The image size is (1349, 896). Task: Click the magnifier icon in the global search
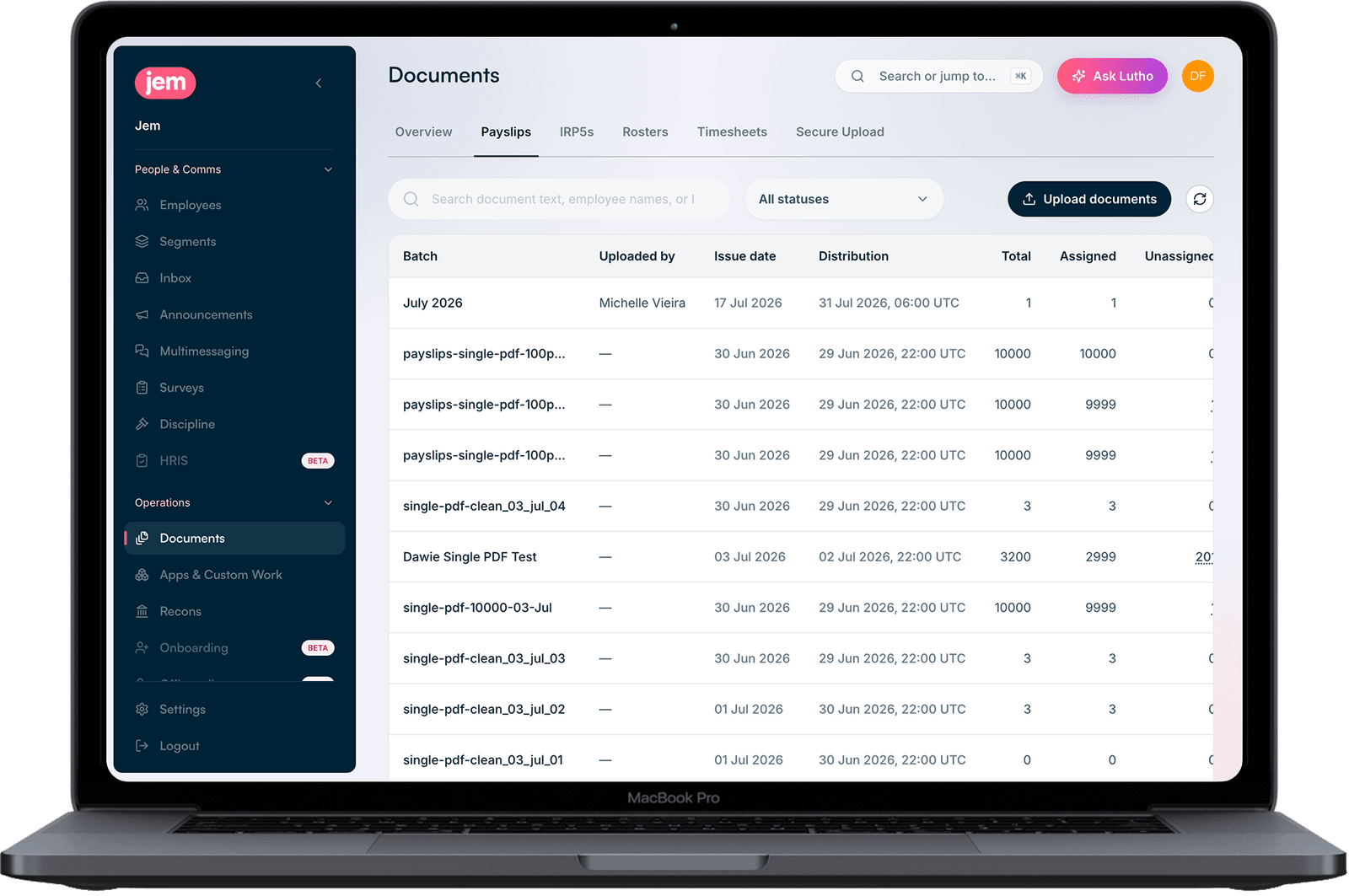pos(857,76)
